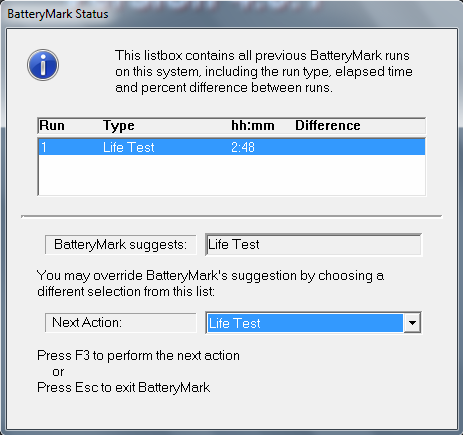
Task: Select run 1 in the listbox
Action: pyautogui.click(x=232, y=147)
